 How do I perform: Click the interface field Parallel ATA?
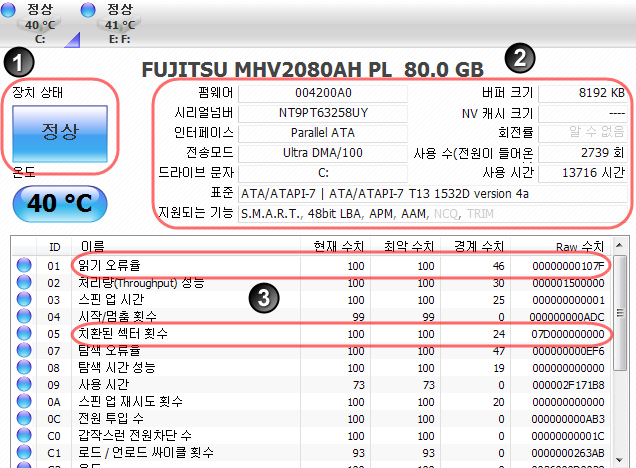(323, 133)
